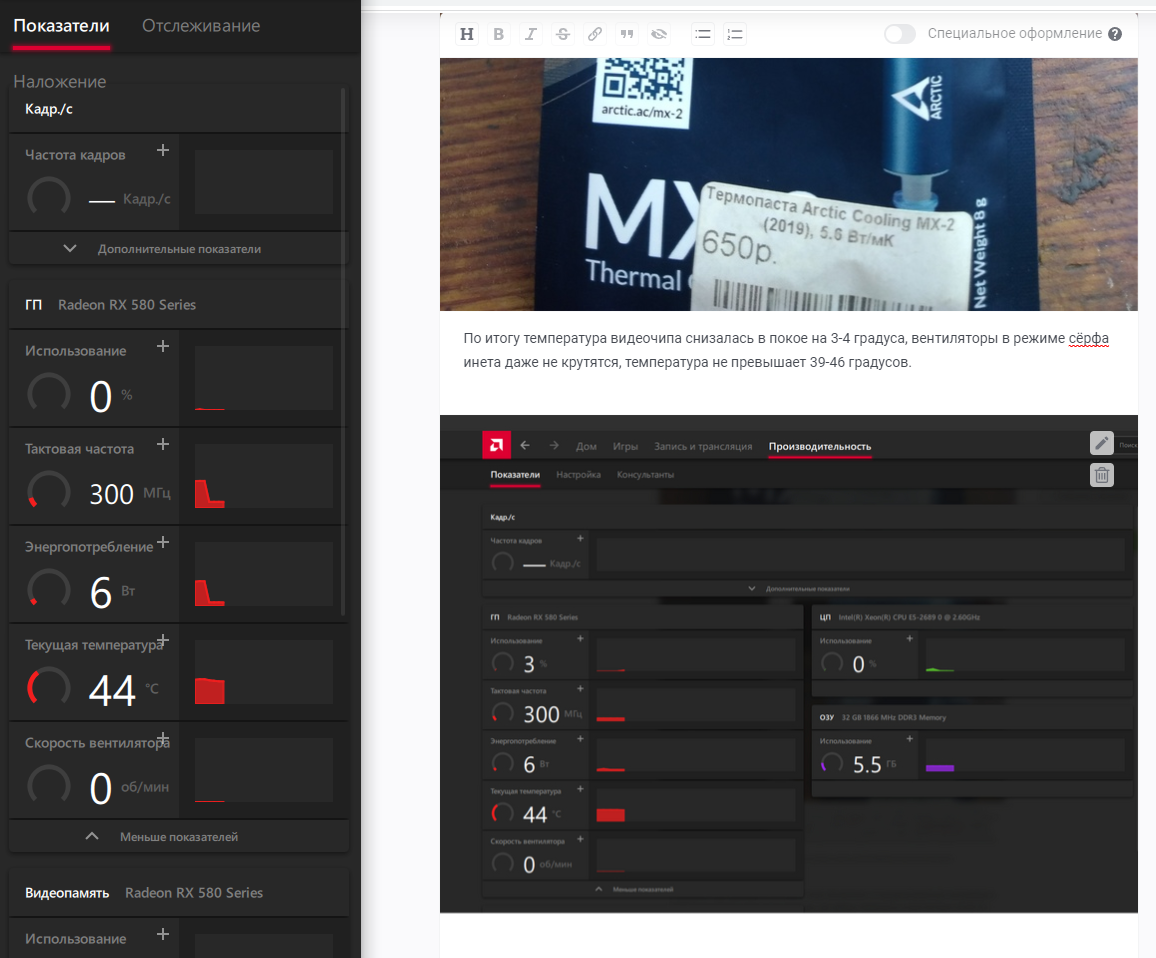Add Частота кадров metric with plus
The height and width of the screenshot is (958, 1156).
[x=163, y=150]
